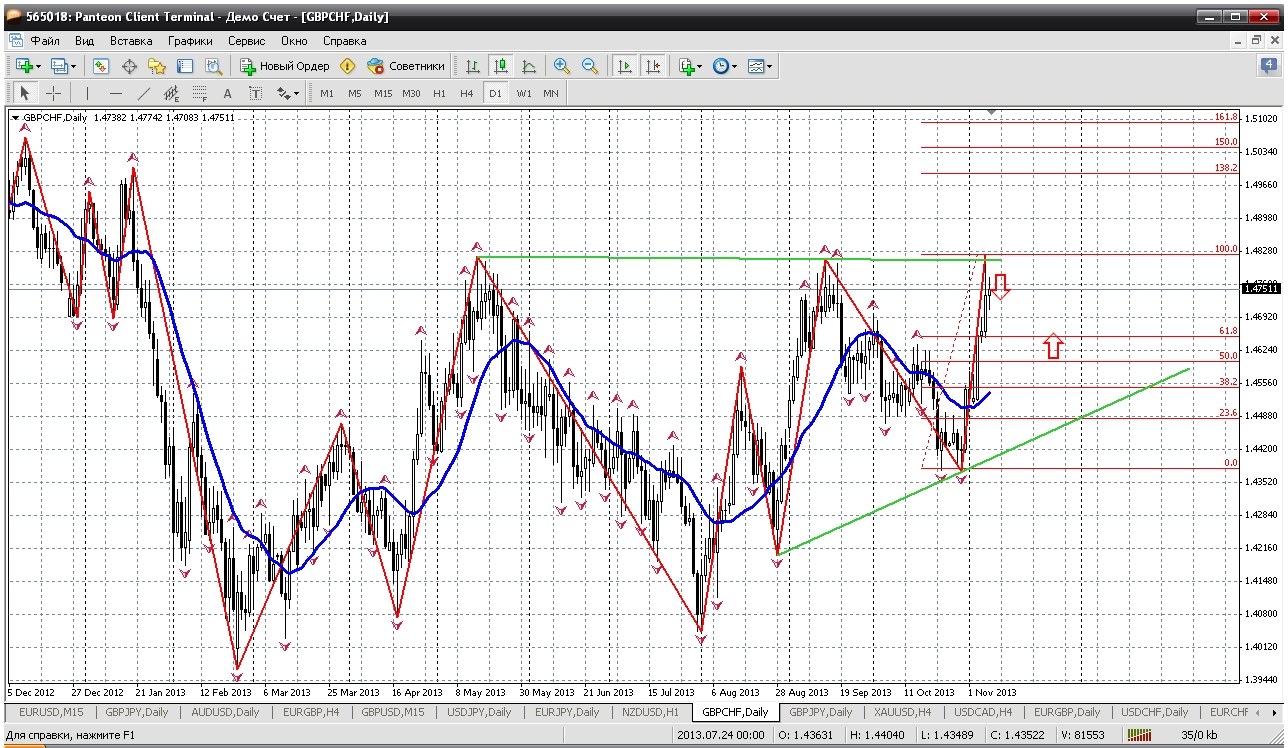Open the chart periodicity clock dropdown
The image size is (1288, 748).
[734, 66]
